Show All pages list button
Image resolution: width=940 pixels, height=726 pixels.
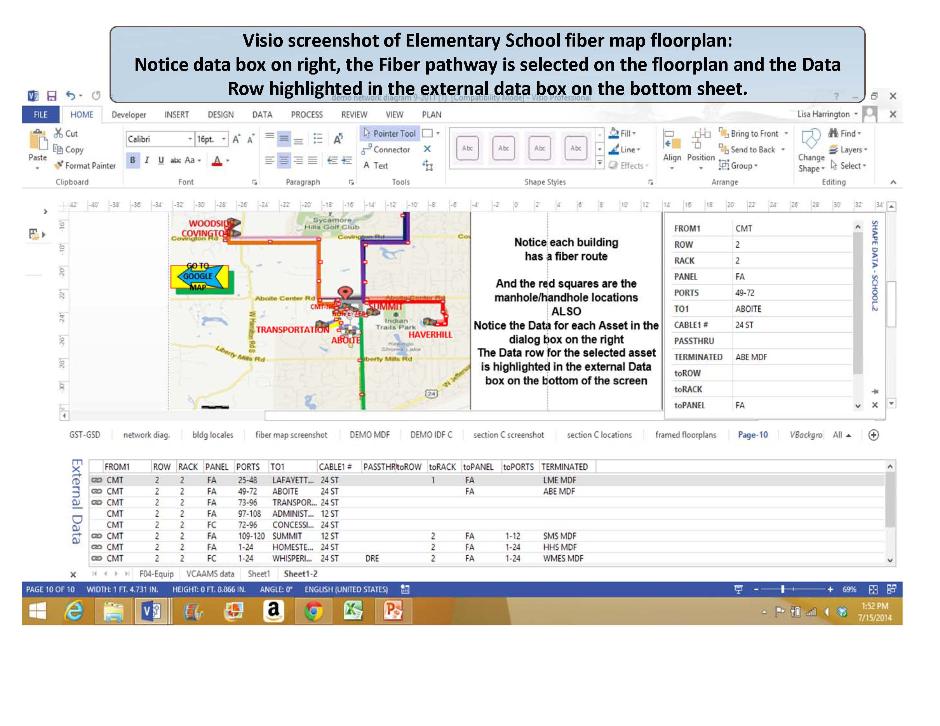[x=842, y=435]
